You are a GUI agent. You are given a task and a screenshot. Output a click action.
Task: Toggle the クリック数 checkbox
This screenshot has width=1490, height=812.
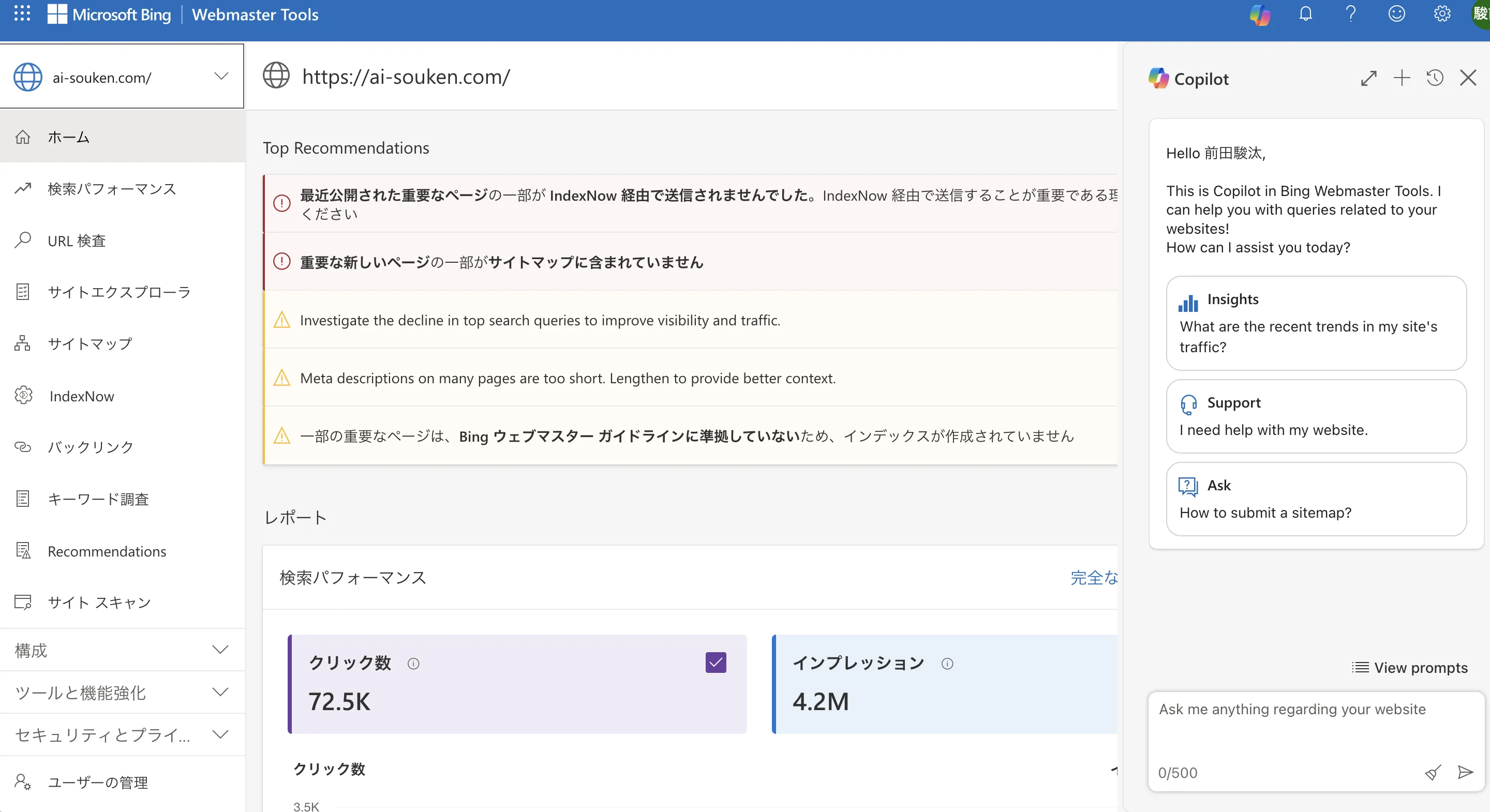(x=716, y=663)
